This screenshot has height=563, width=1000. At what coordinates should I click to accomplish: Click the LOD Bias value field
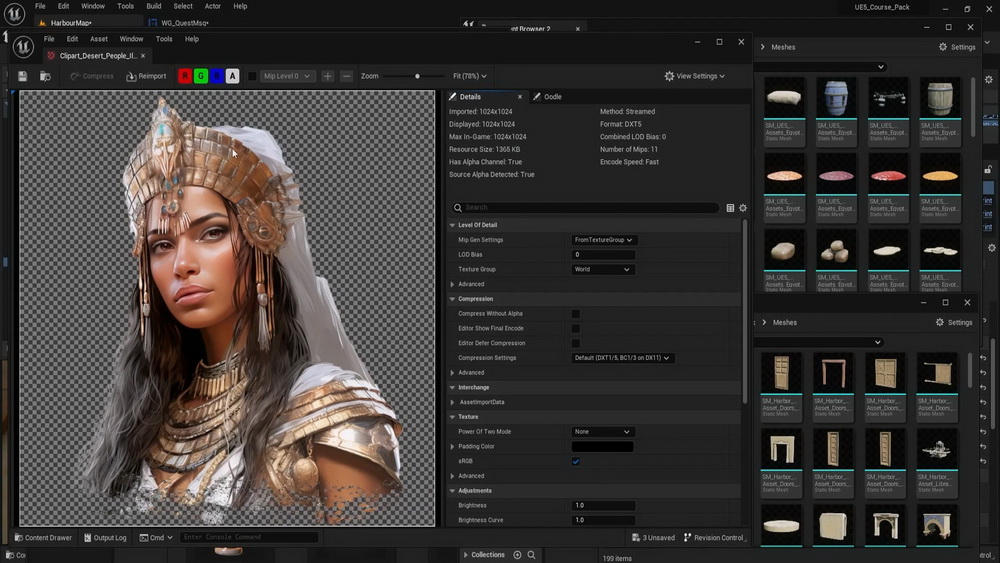603,254
